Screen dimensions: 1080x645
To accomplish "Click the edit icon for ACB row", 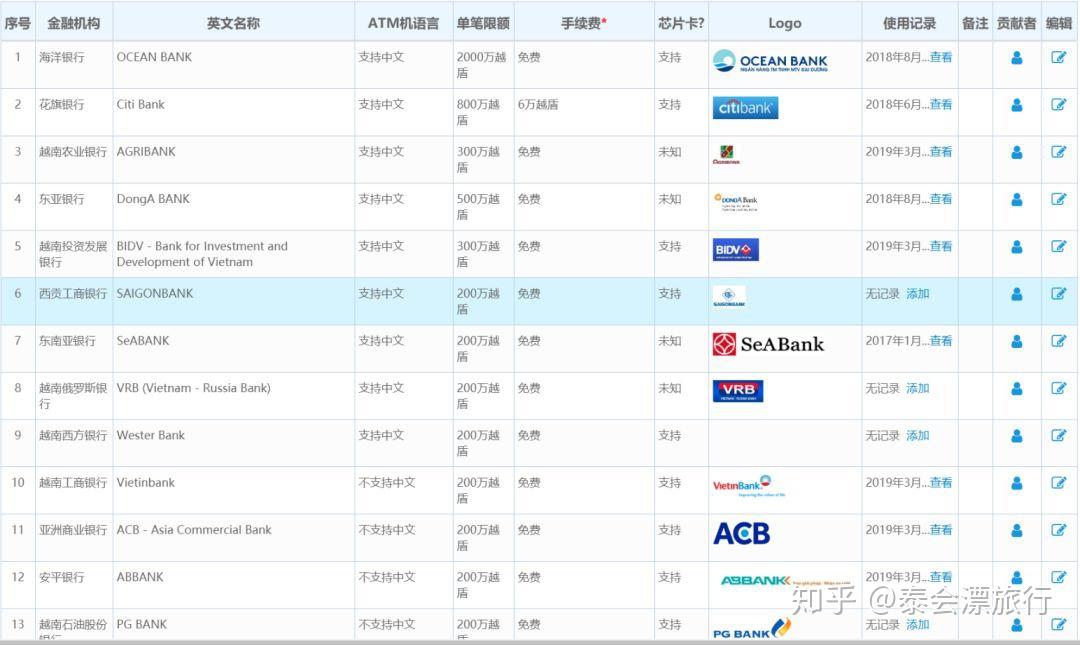I will click(1059, 529).
